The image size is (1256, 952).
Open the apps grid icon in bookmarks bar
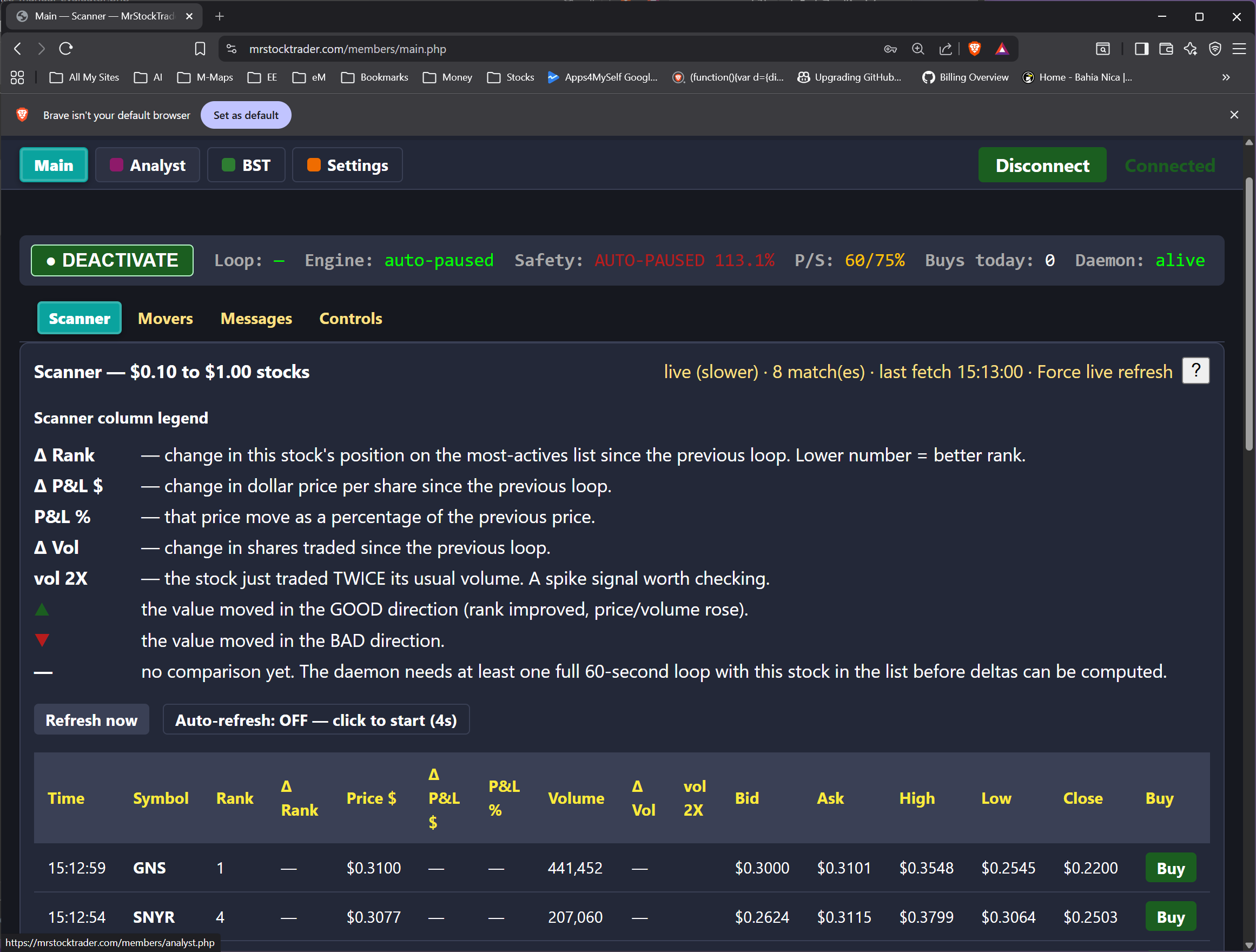(18, 77)
